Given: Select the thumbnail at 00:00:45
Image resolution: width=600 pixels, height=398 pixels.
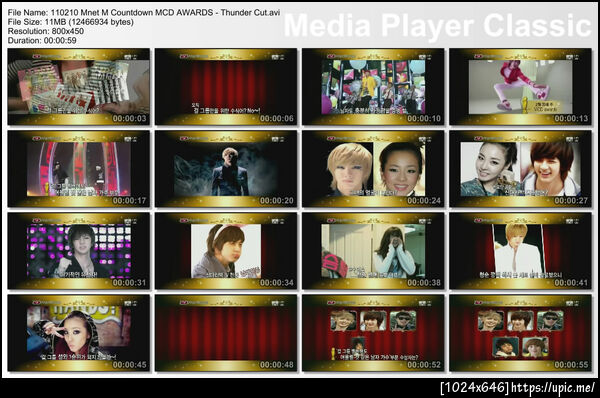Looking at the screenshot, I should (x=78, y=333).
